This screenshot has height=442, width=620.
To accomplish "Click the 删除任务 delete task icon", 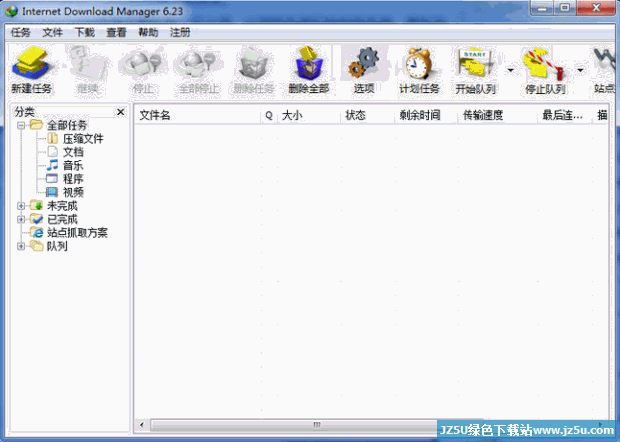I will (253, 70).
